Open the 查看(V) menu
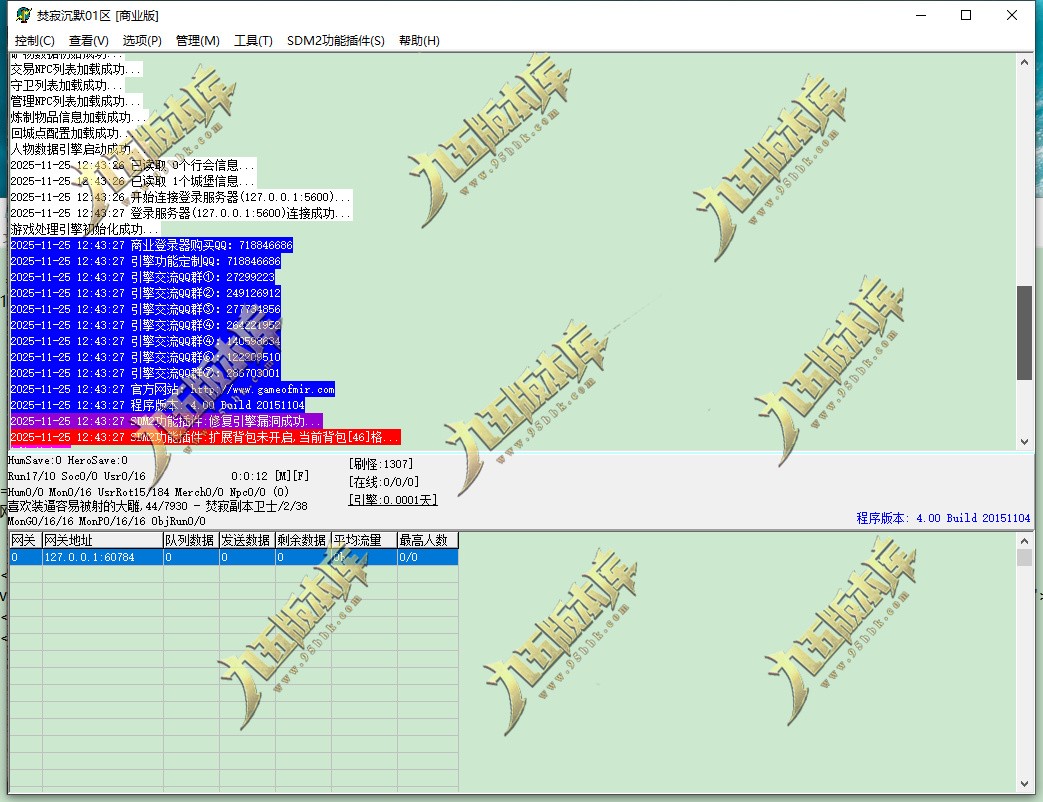Image resolution: width=1043 pixels, height=802 pixels. click(x=88, y=41)
